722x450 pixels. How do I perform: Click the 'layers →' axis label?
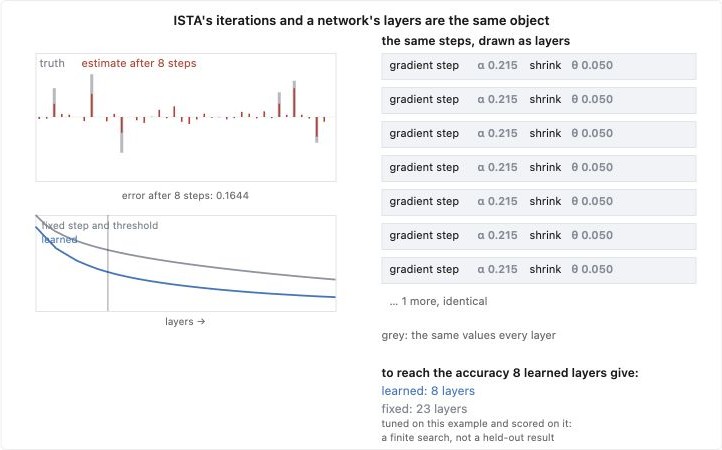tap(185, 321)
